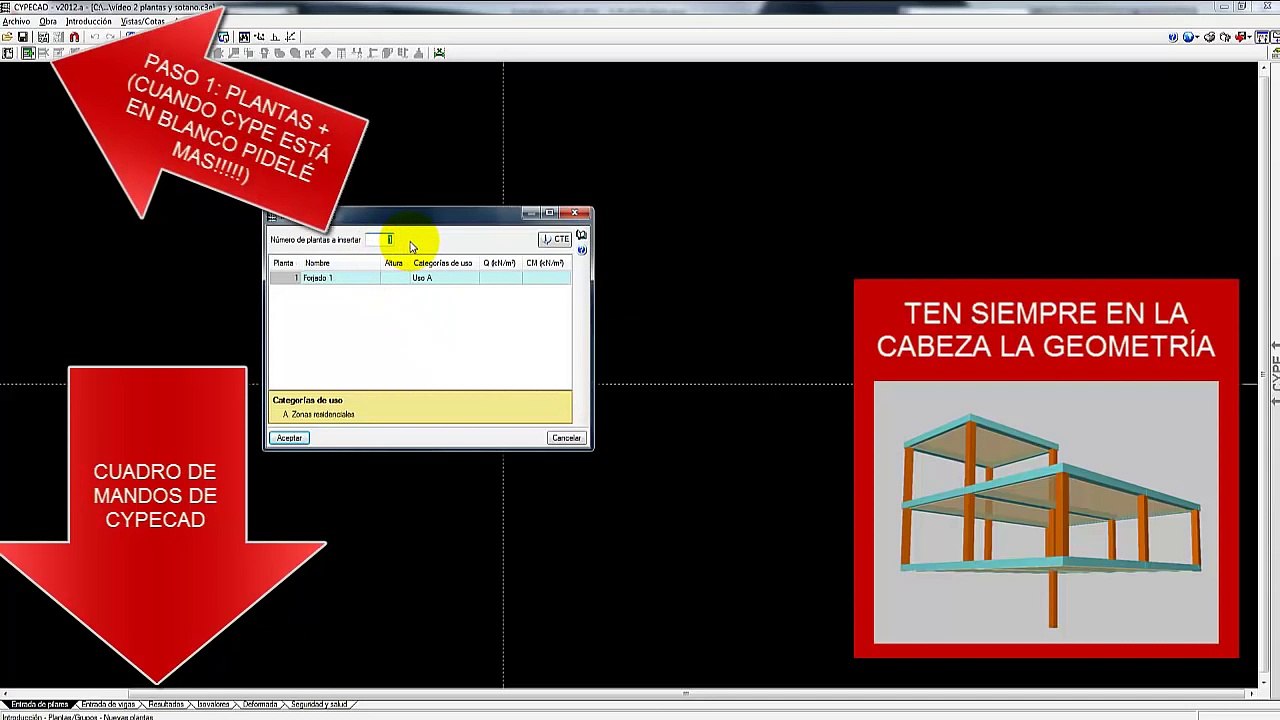
Task: Click the Q (kN/m²) column header
Action: 500,263
